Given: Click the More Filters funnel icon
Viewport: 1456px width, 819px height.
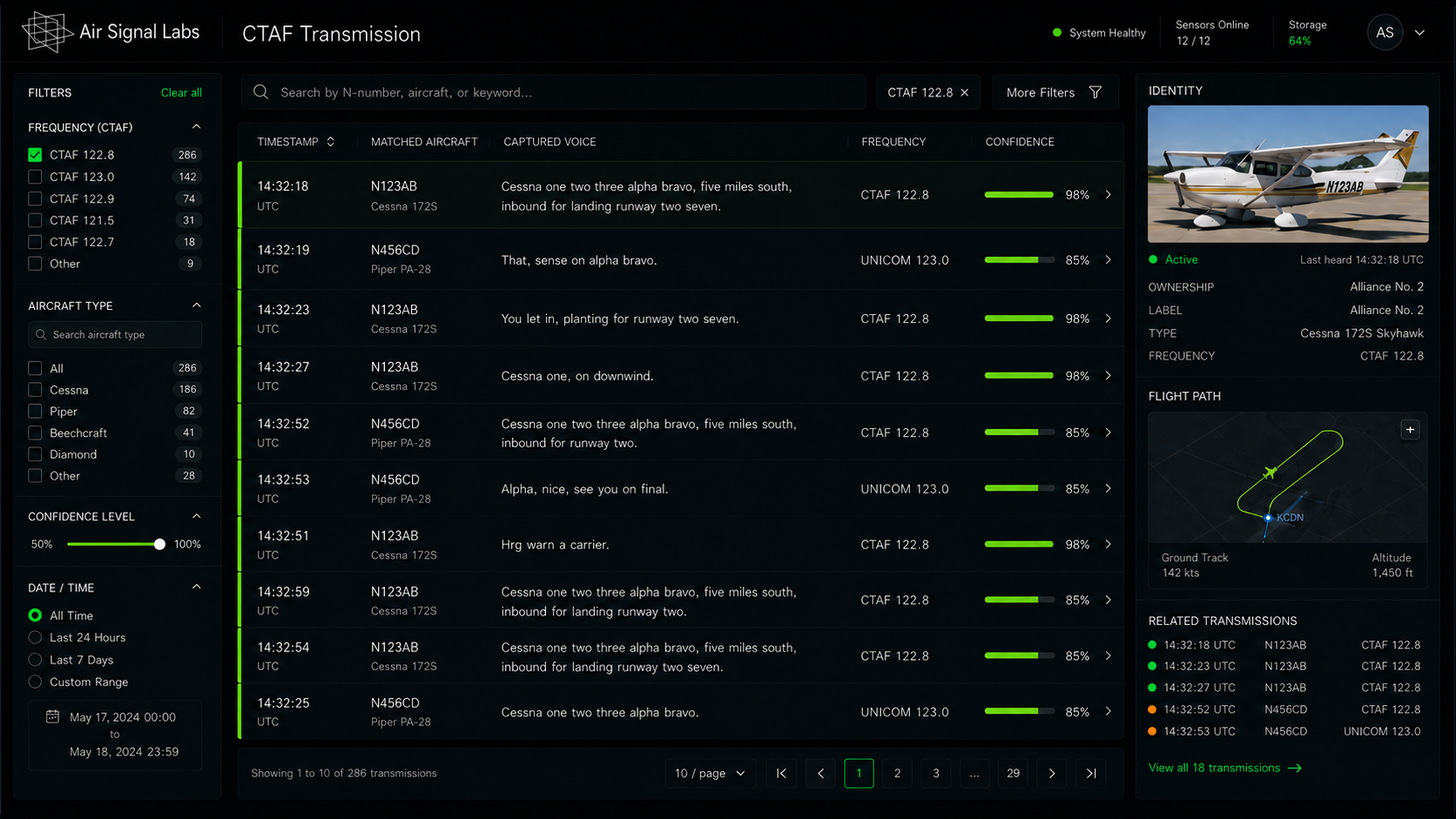Looking at the screenshot, I should (x=1095, y=92).
